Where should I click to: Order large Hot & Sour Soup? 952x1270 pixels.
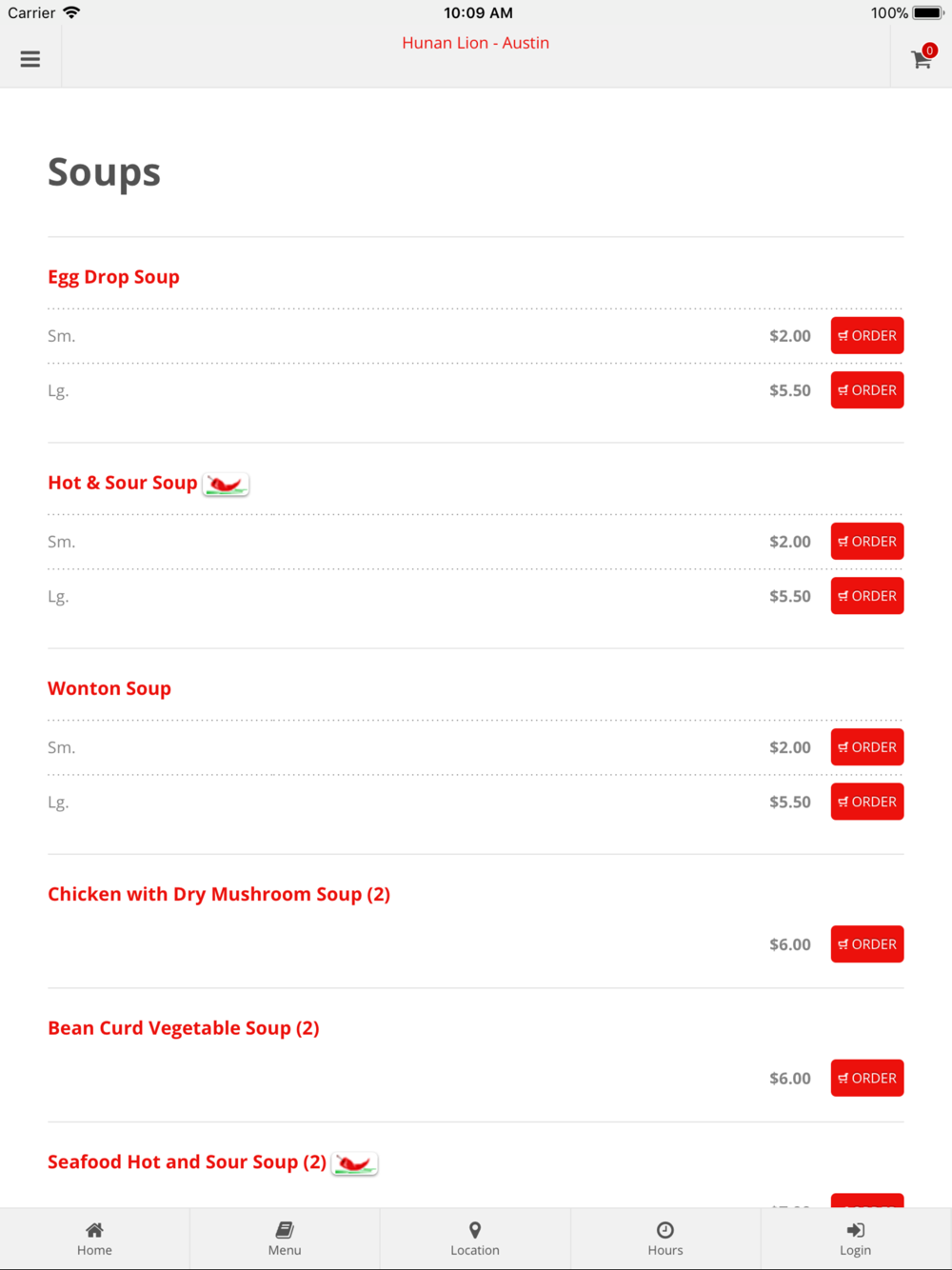tap(867, 596)
